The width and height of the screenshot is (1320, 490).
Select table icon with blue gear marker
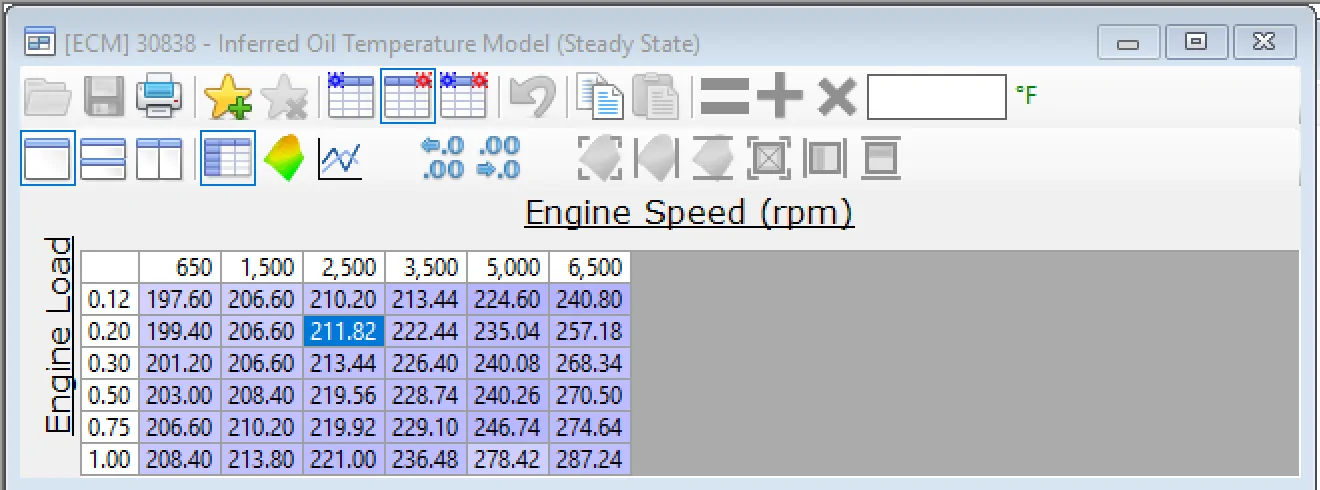coord(351,95)
